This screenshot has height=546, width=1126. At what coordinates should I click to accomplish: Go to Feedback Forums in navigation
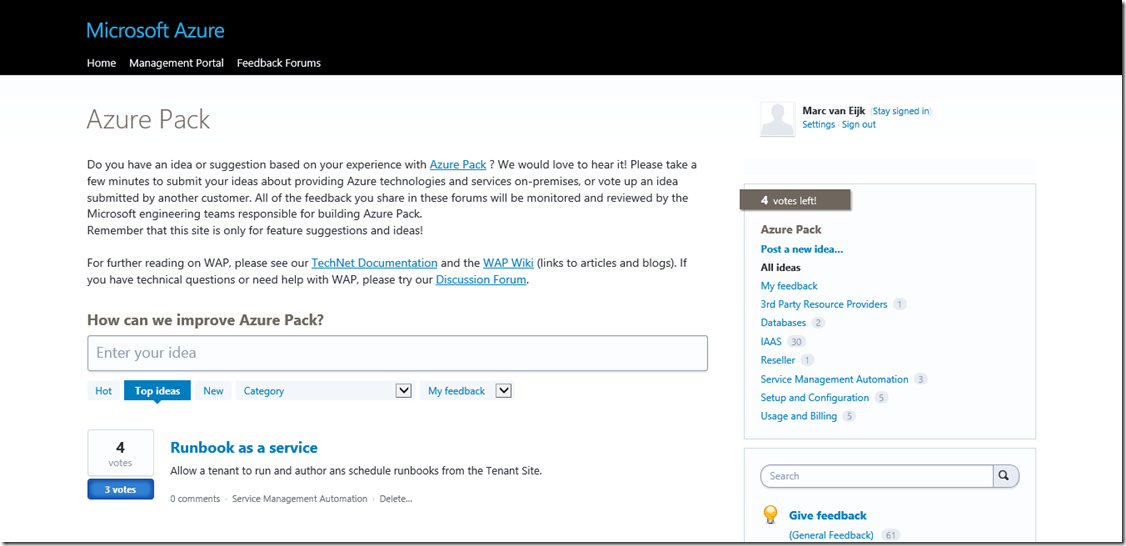point(278,63)
